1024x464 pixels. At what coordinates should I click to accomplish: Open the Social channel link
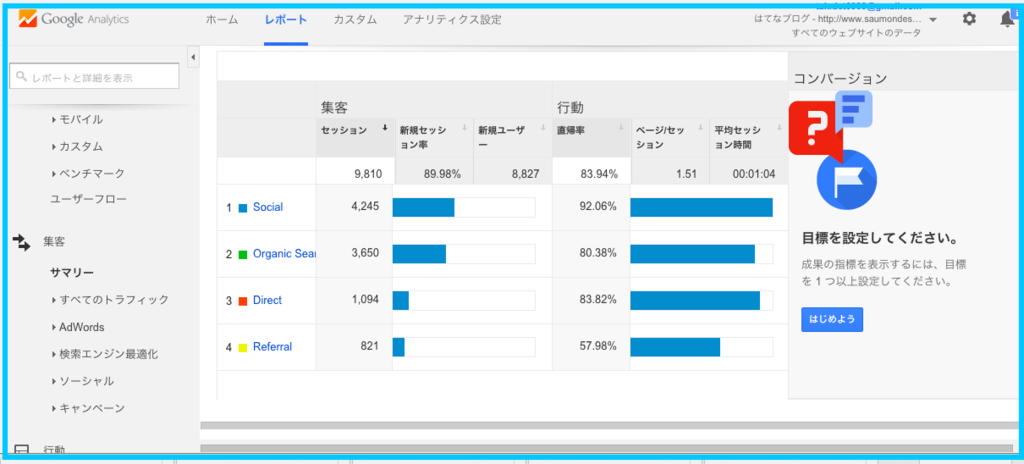pyautogui.click(x=268, y=207)
